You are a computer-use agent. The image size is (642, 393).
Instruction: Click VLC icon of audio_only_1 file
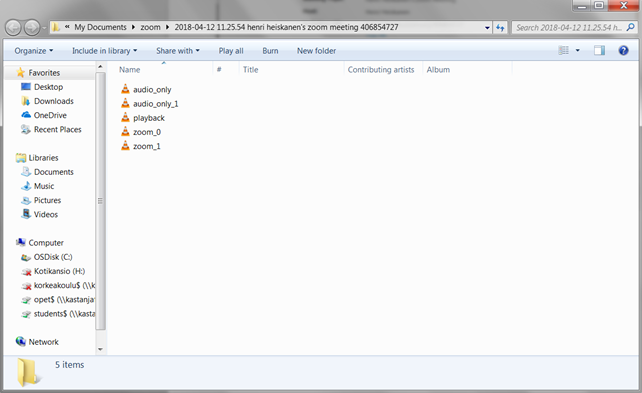pos(125,103)
